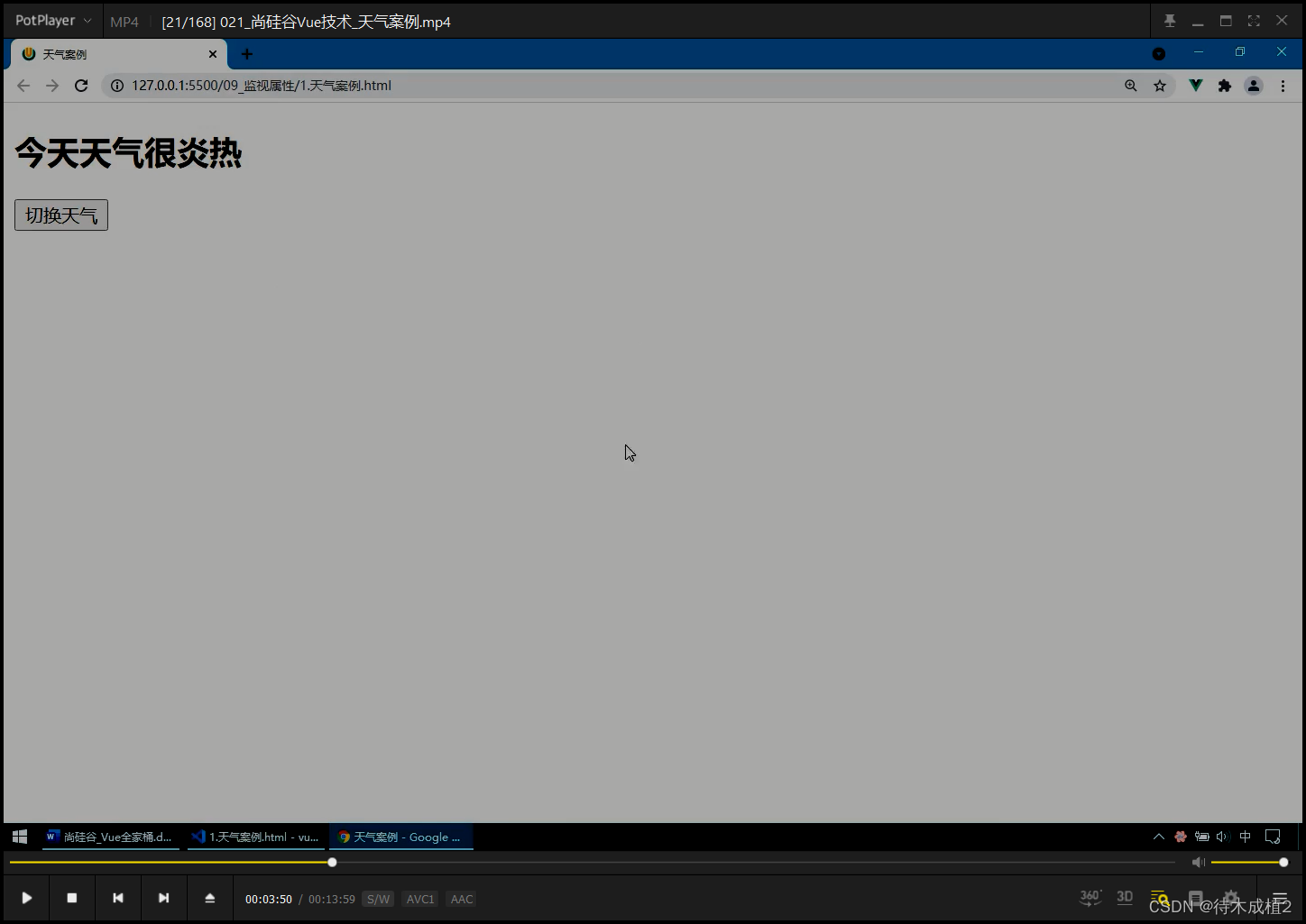Switch to 1.天气案例.html VS Code taskbar item

(256, 837)
